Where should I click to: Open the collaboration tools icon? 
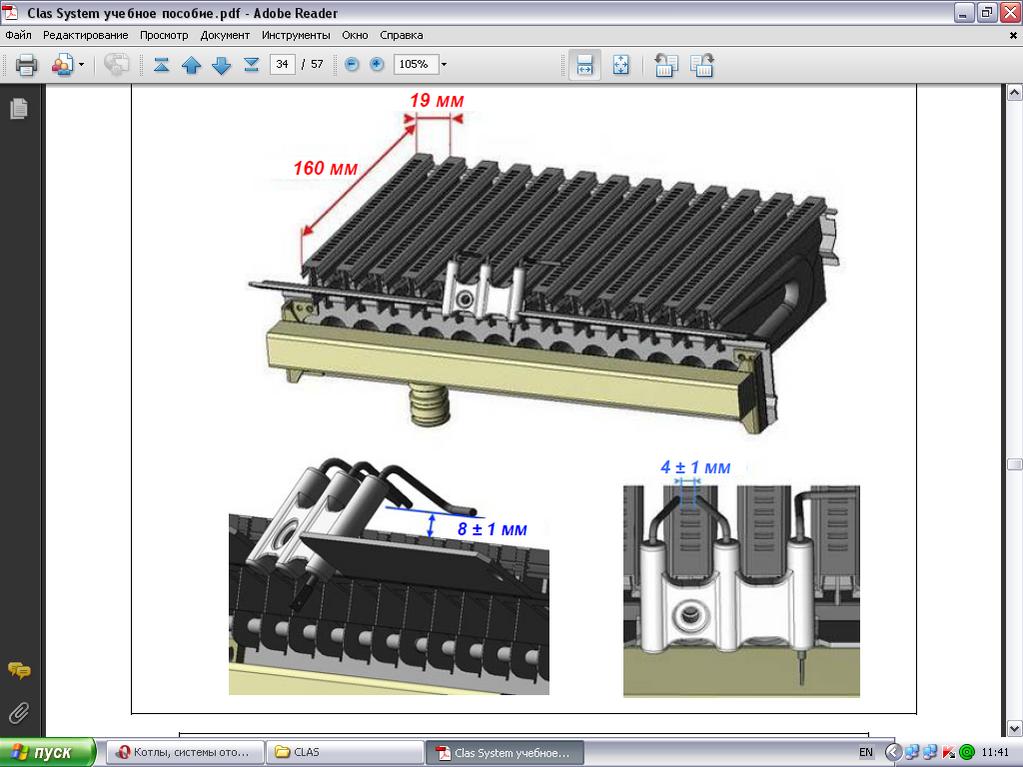[x=62, y=65]
